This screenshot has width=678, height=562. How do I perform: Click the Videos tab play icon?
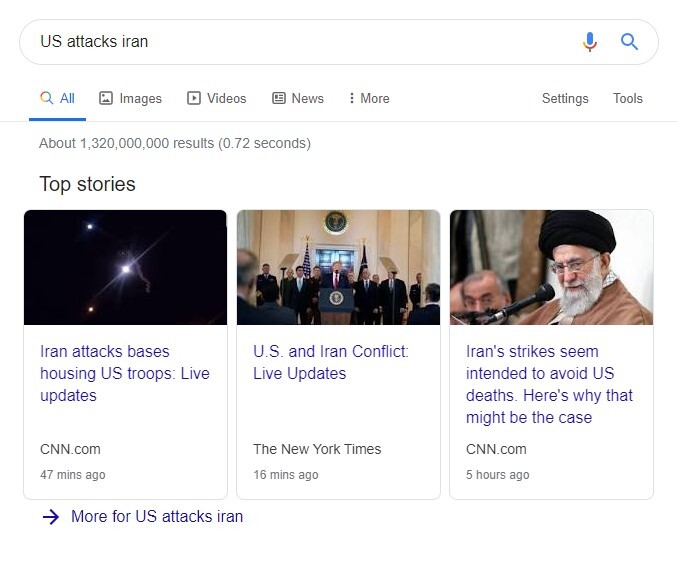194,98
